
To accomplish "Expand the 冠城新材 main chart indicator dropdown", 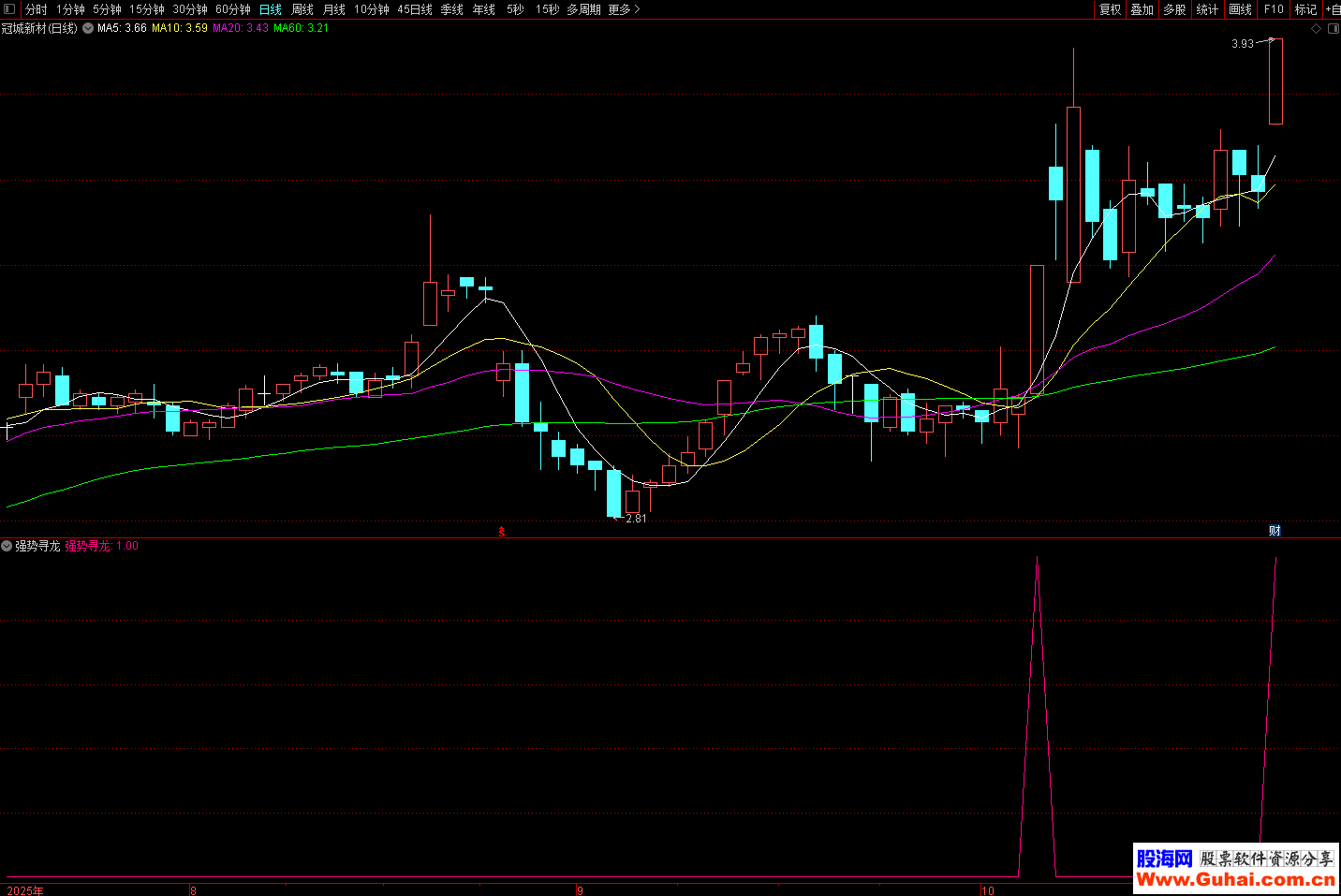I will tap(88, 29).
